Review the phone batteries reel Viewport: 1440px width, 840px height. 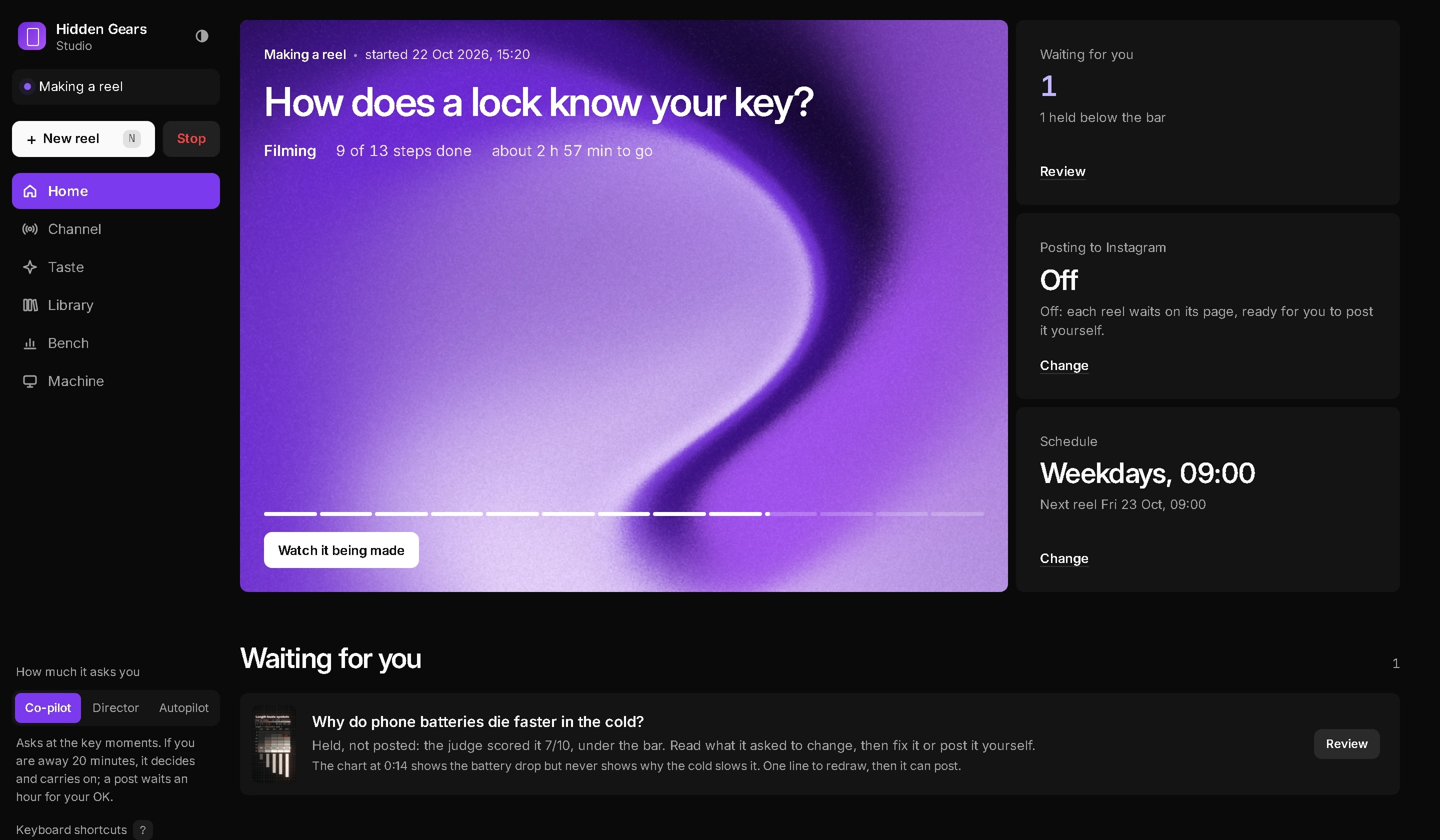[x=1346, y=744]
